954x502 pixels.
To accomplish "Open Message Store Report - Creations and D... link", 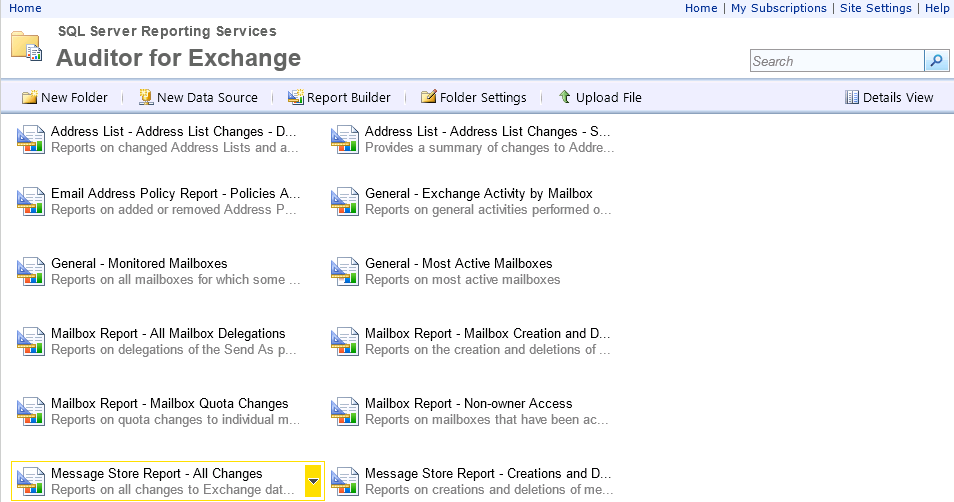I will pyautogui.click(x=488, y=473).
